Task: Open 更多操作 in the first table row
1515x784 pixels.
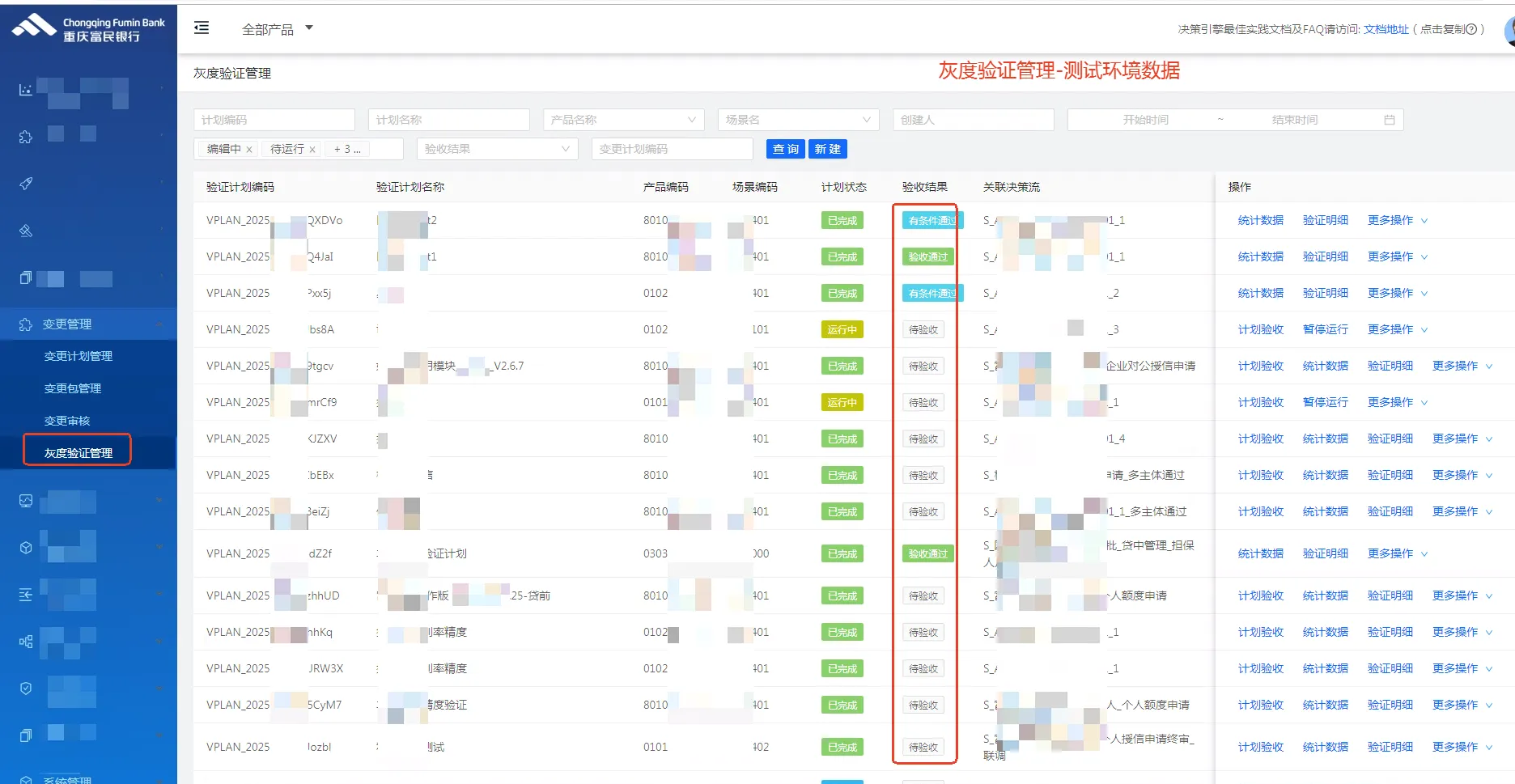Action: 1397,220
